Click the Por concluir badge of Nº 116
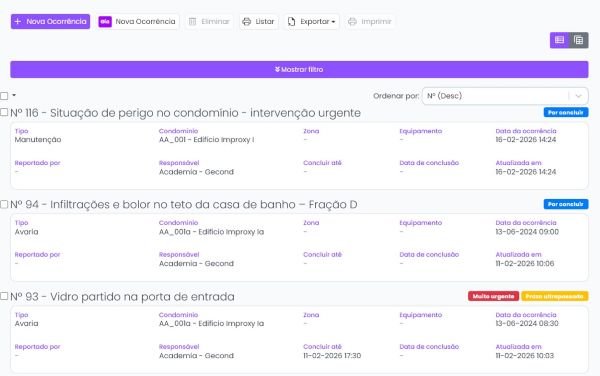The image size is (600, 376). pyautogui.click(x=566, y=112)
